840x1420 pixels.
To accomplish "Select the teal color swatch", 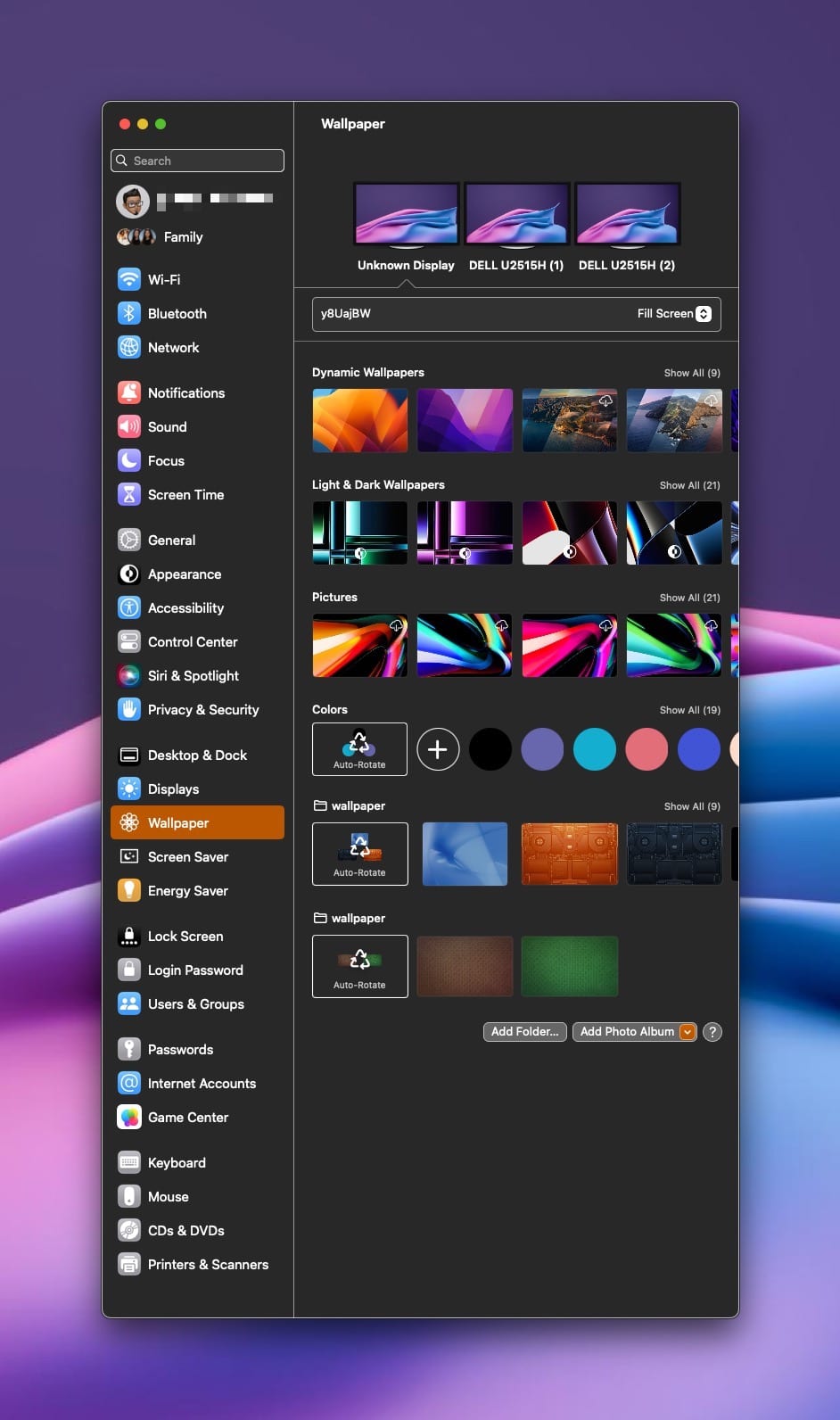I will [x=595, y=749].
